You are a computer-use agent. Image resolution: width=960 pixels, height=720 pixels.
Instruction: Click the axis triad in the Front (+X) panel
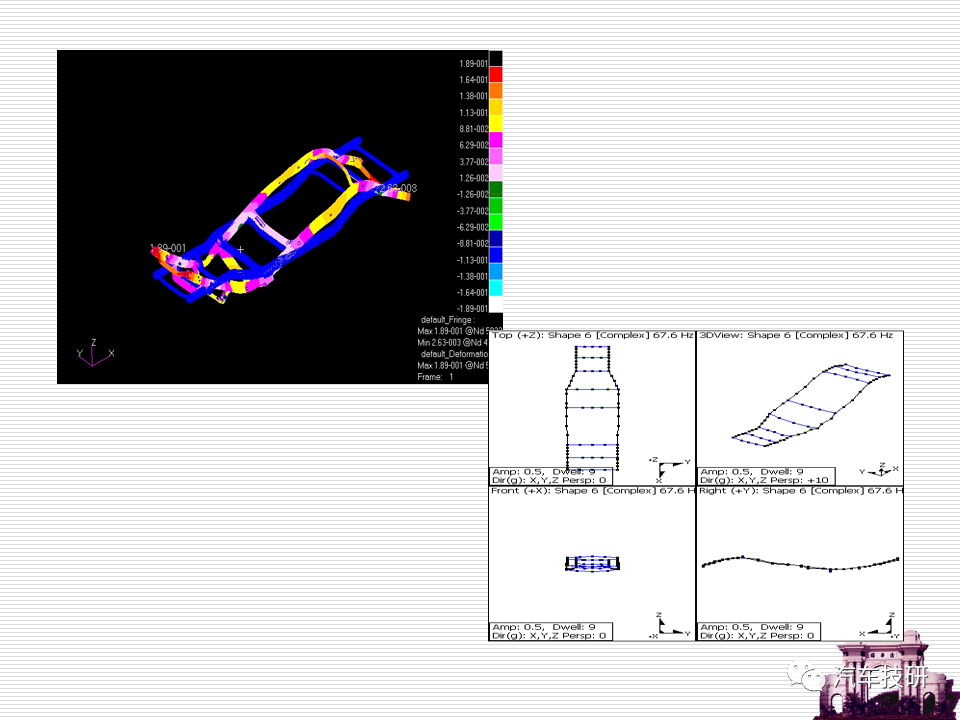point(669,626)
